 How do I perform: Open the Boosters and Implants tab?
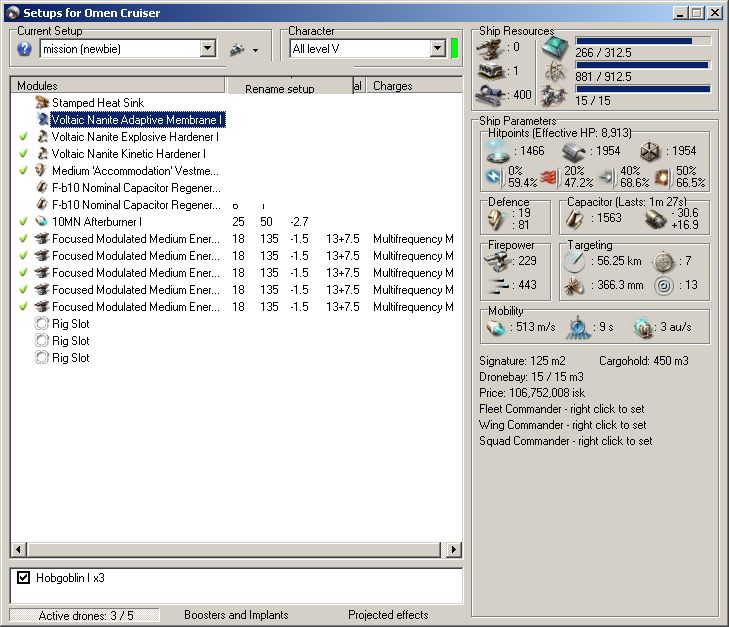click(x=236, y=615)
